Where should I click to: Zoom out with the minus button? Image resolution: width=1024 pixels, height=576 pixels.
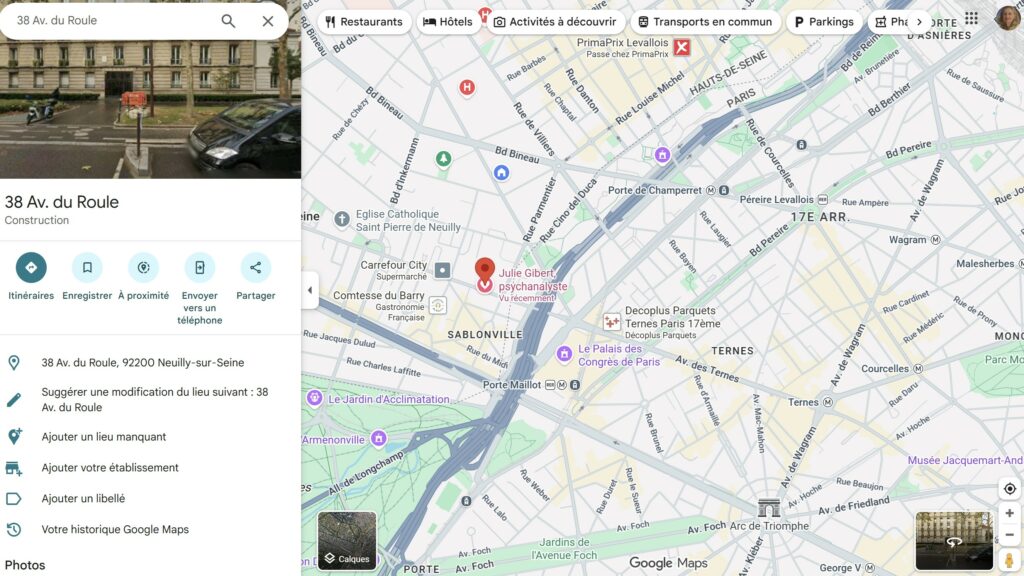(x=1010, y=535)
